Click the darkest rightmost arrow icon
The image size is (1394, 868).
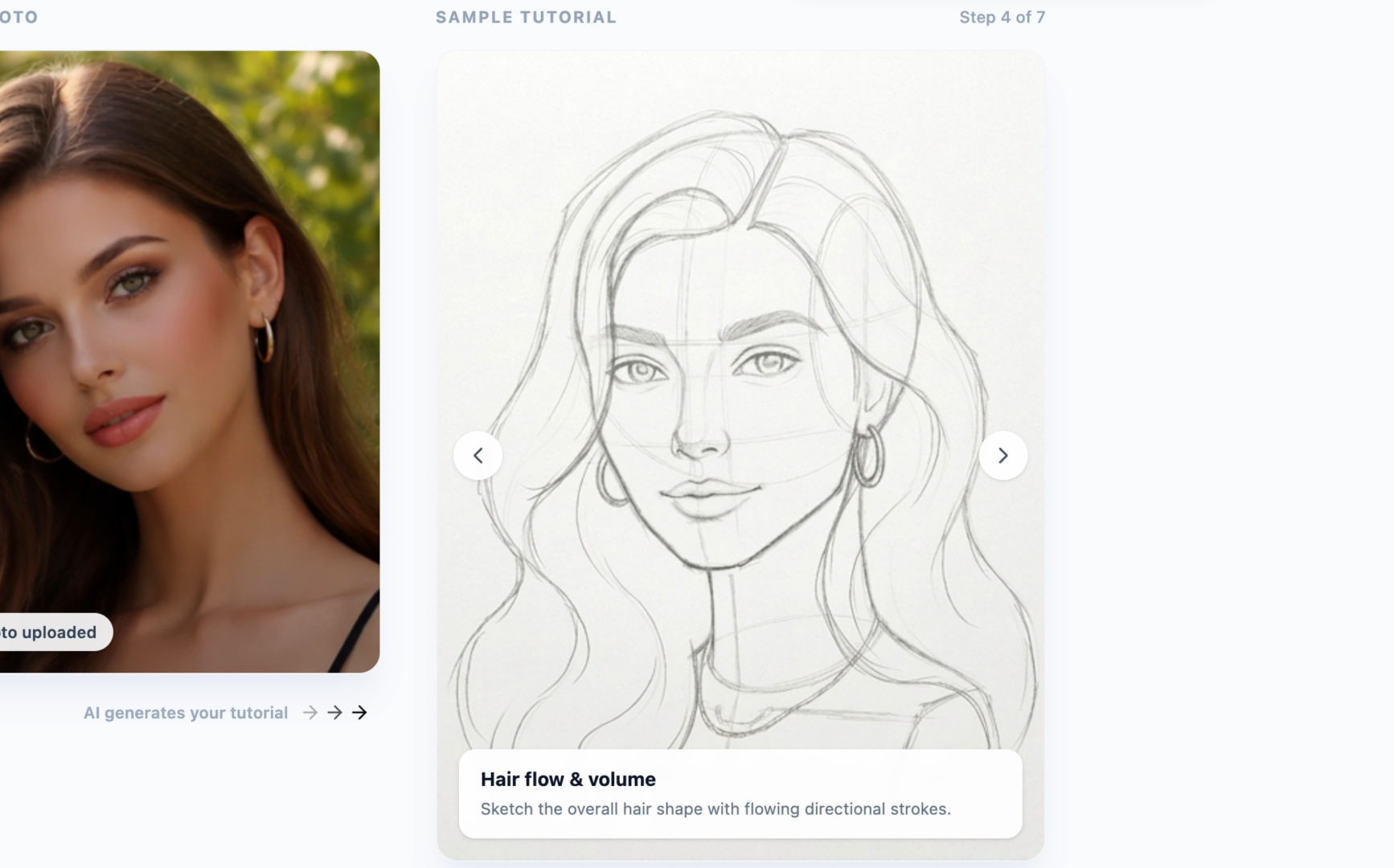[x=359, y=712]
